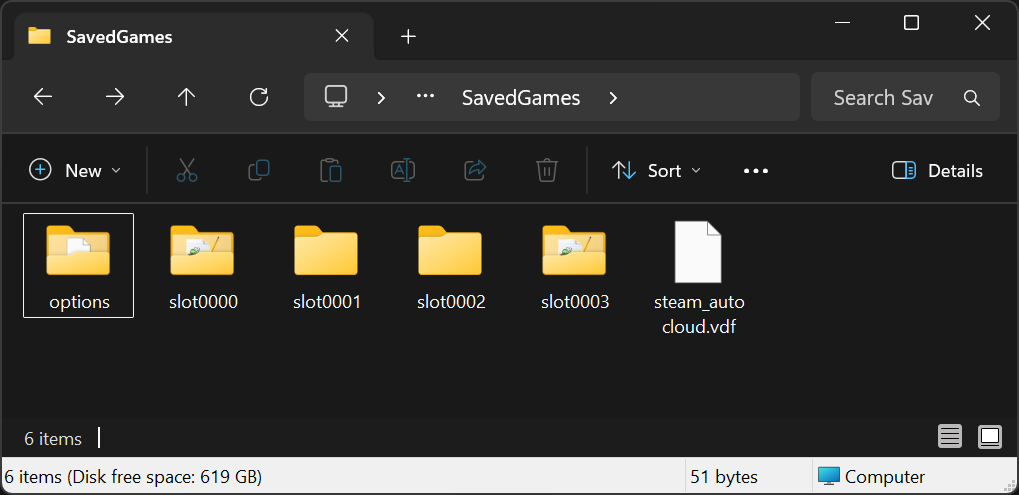The height and width of the screenshot is (495, 1019).
Task: Click the Computer status bar entry
Action: click(x=871, y=477)
